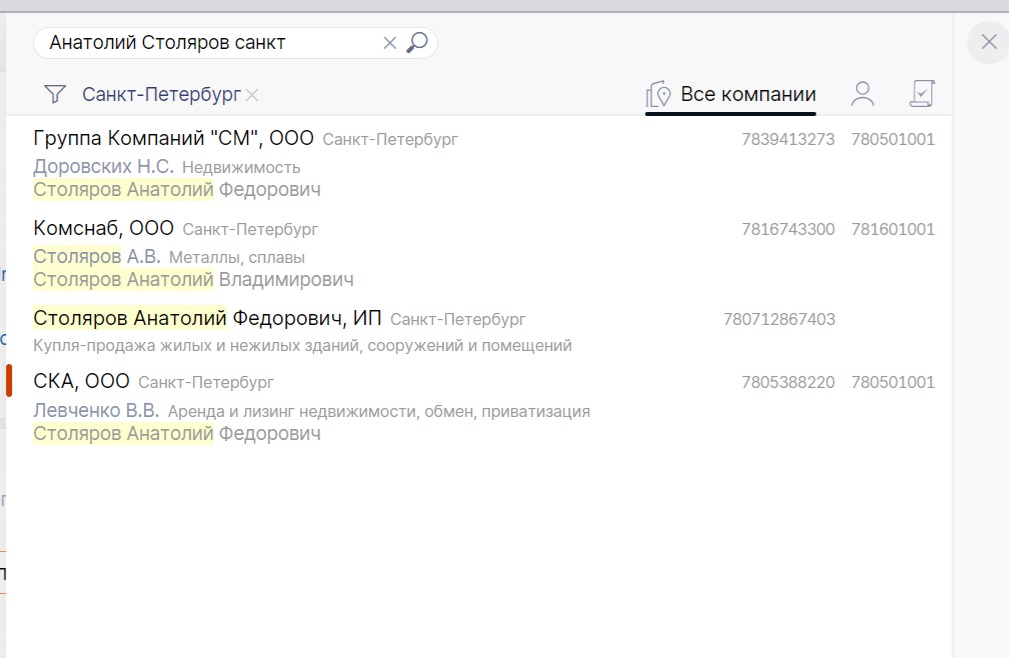Click Столяров Анатолий Федорович under Группа Компаний
This screenshot has height=658, width=1009.
(177, 190)
